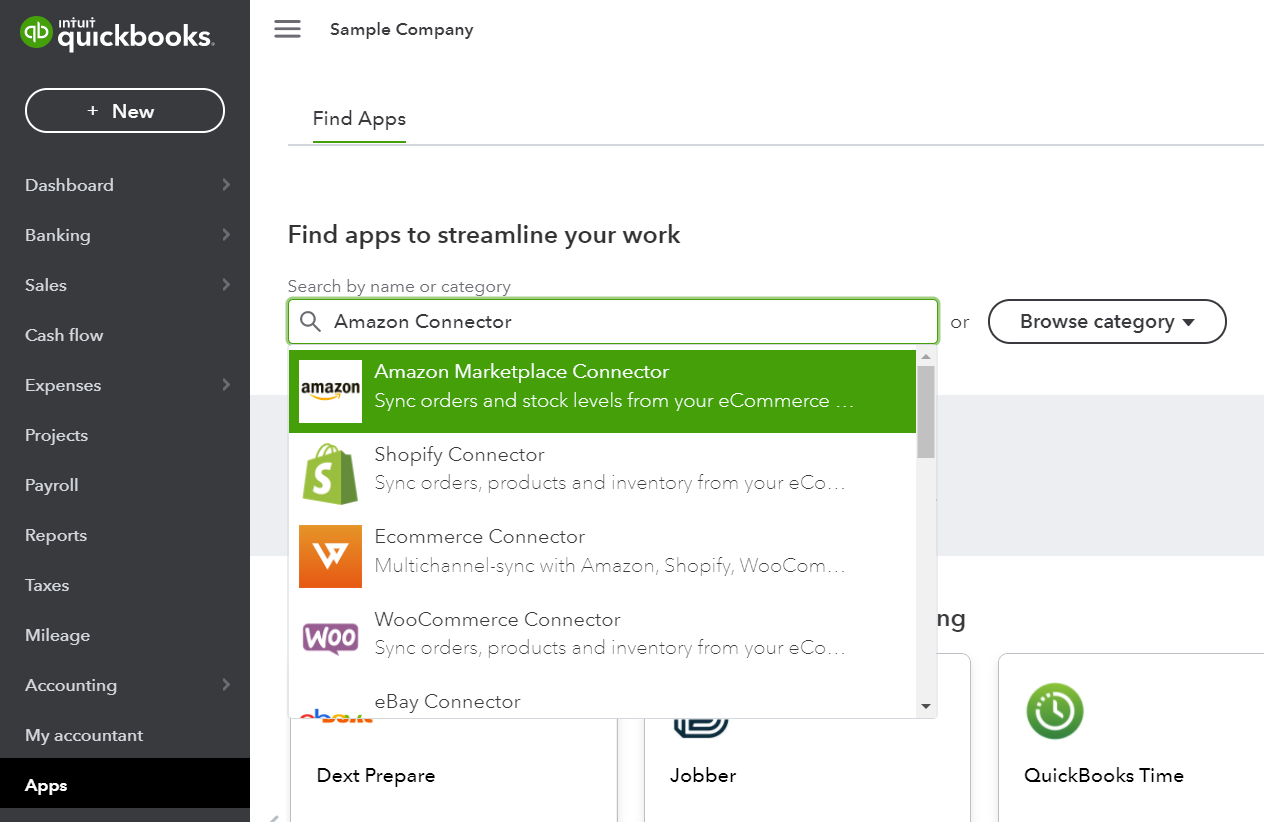Open Accounting in the sidebar
Image resolution: width=1264 pixels, height=822 pixels.
[71, 685]
